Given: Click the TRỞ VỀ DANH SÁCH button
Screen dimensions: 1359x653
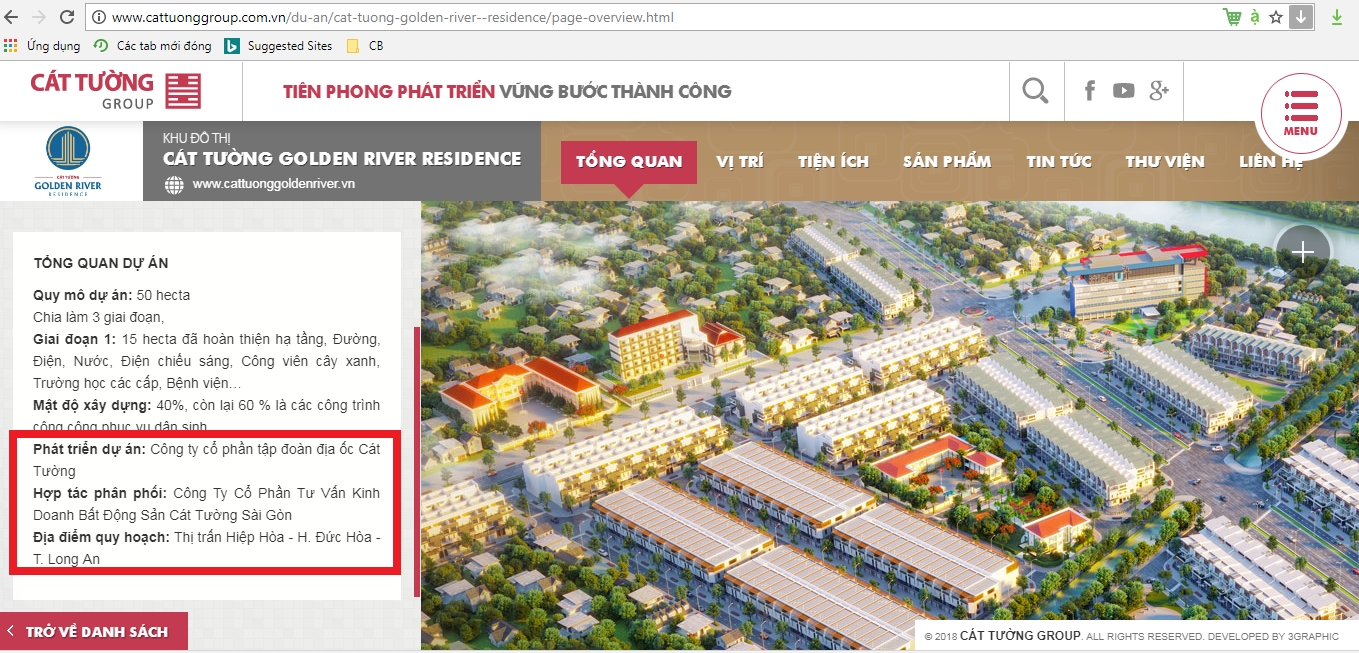Looking at the screenshot, I should click(95, 632).
